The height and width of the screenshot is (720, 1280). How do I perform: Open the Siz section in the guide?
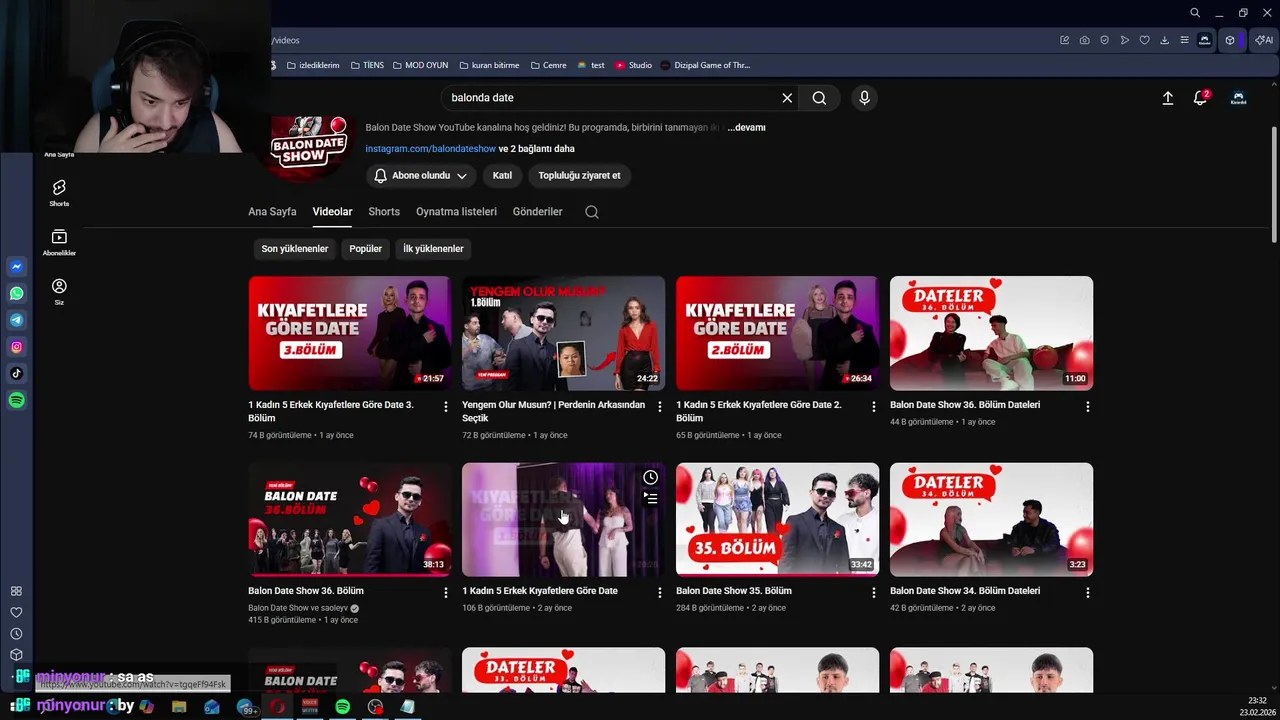coord(59,291)
